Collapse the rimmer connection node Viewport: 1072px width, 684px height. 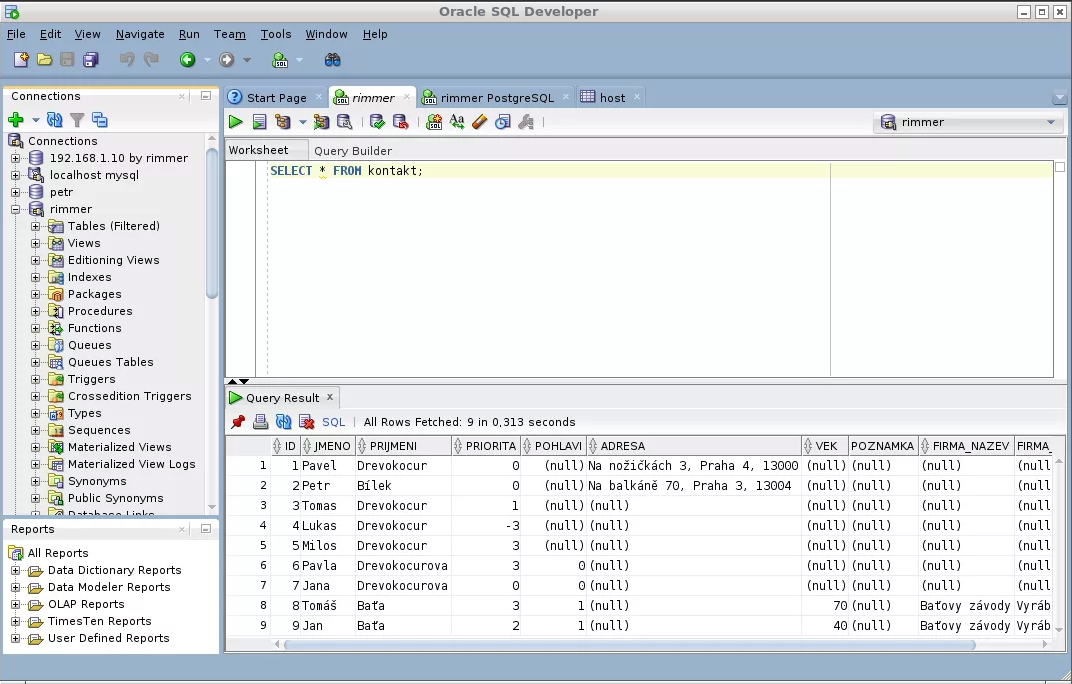(16, 209)
